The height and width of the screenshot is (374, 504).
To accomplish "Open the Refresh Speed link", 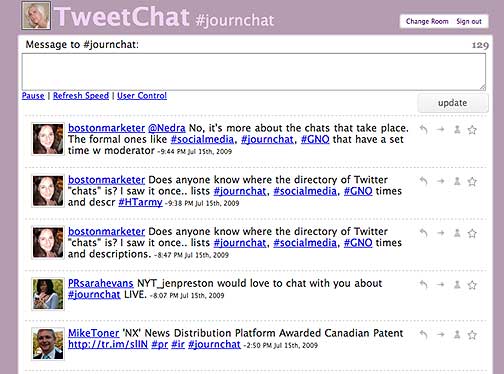I will pos(81,96).
